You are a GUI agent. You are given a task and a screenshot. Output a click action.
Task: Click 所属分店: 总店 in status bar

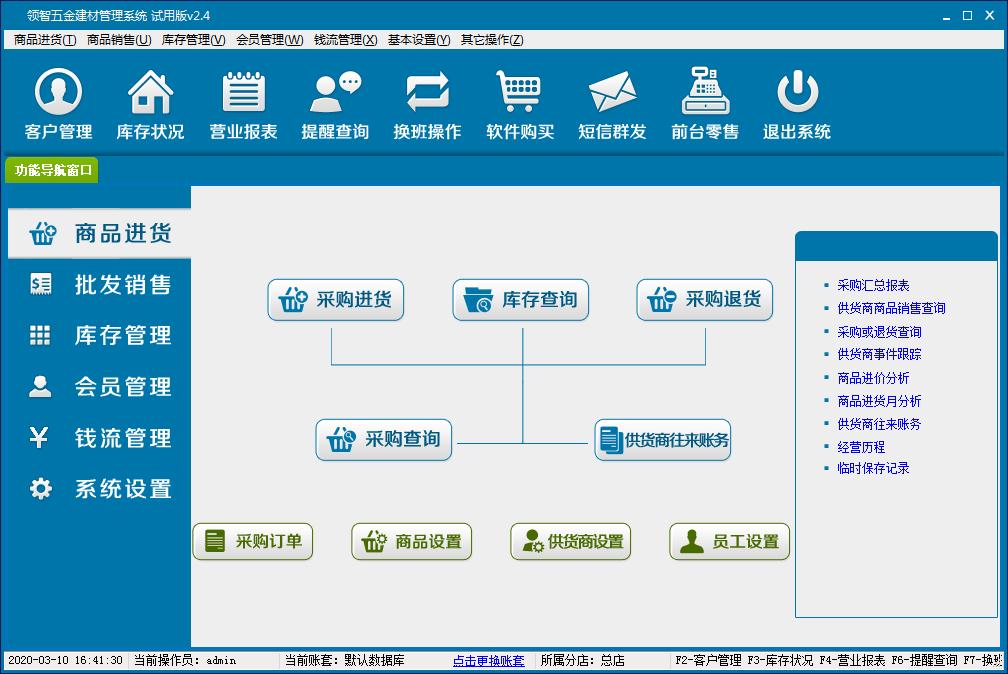point(582,660)
